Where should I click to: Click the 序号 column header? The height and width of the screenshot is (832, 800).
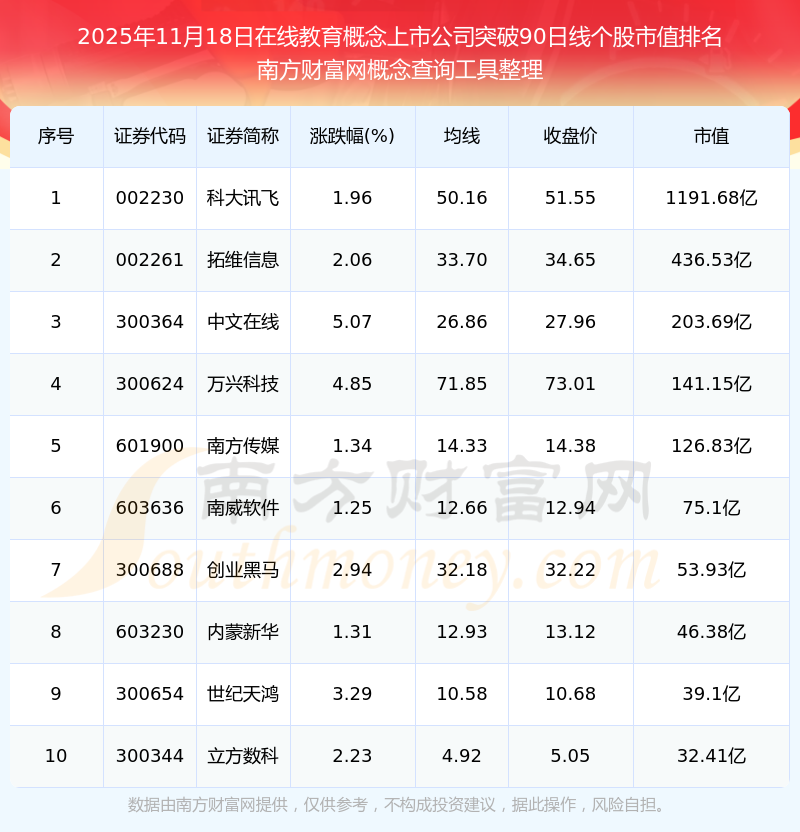click(x=56, y=136)
